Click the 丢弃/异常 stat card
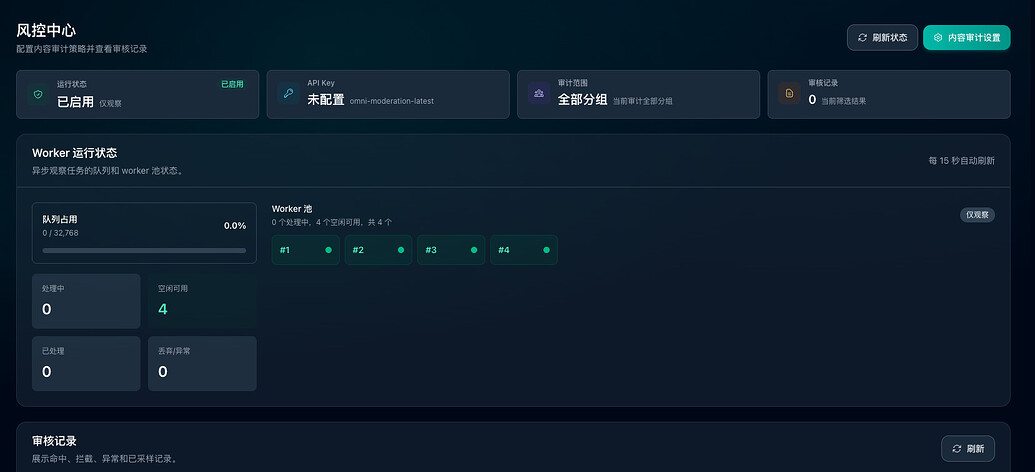Image resolution: width=1035 pixels, height=472 pixels. pyautogui.click(x=202, y=363)
